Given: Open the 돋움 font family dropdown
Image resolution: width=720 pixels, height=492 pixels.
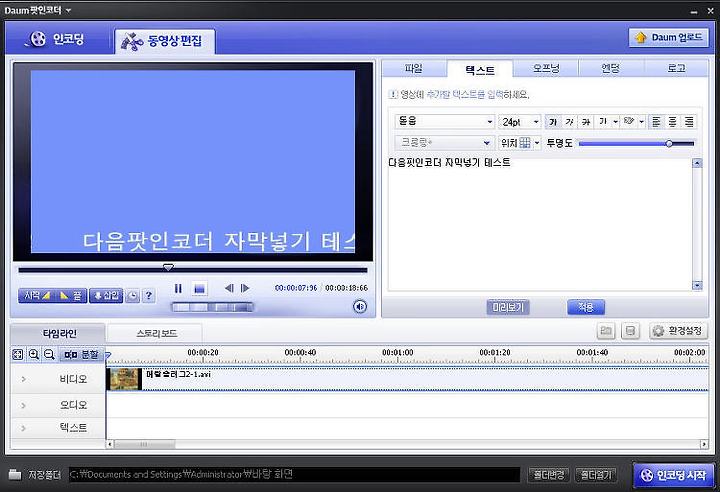Looking at the screenshot, I should [x=444, y=122].
